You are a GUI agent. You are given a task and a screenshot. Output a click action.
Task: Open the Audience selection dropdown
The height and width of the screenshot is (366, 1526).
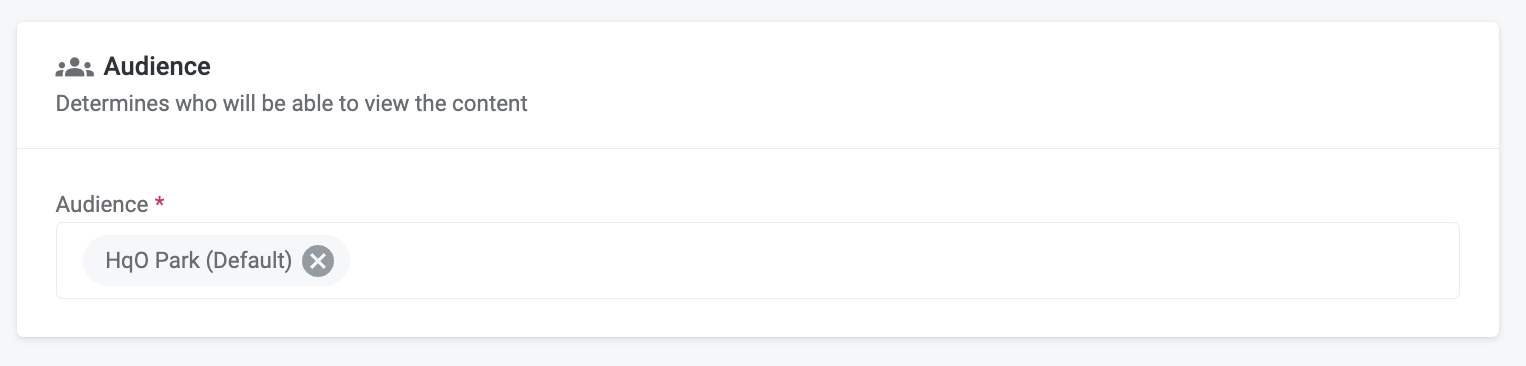tap(757, 260)
